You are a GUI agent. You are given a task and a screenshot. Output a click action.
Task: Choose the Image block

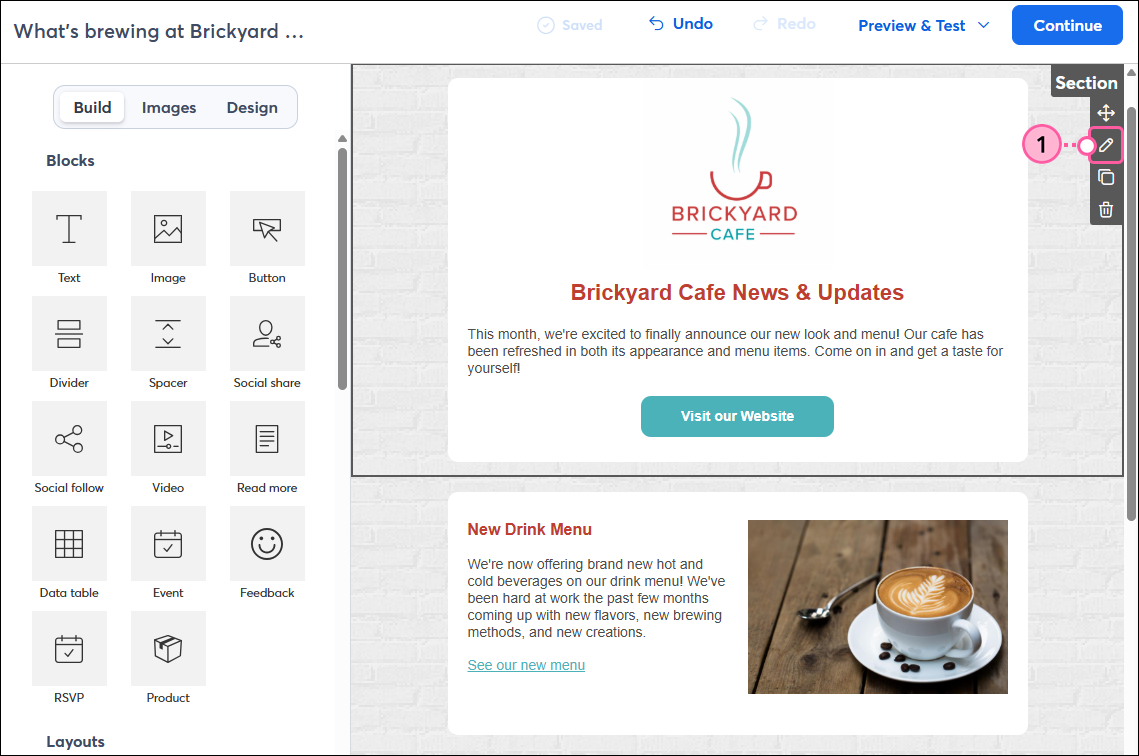[168, 229]
